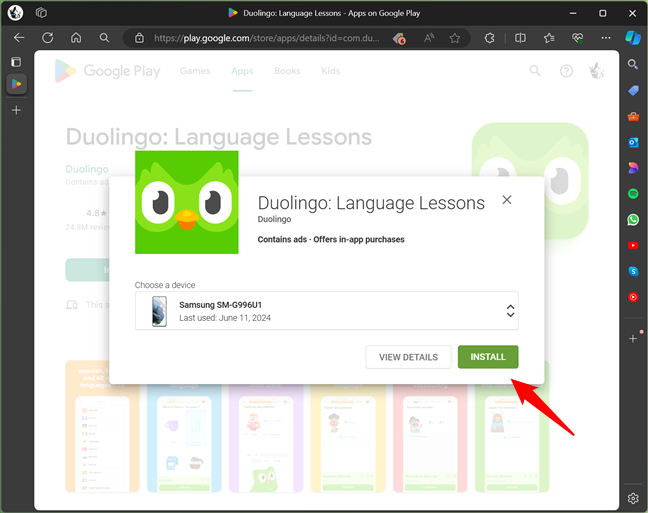648x513 pixels.
Task: Open WhatsApp in the sidebar
Action: 633,220
